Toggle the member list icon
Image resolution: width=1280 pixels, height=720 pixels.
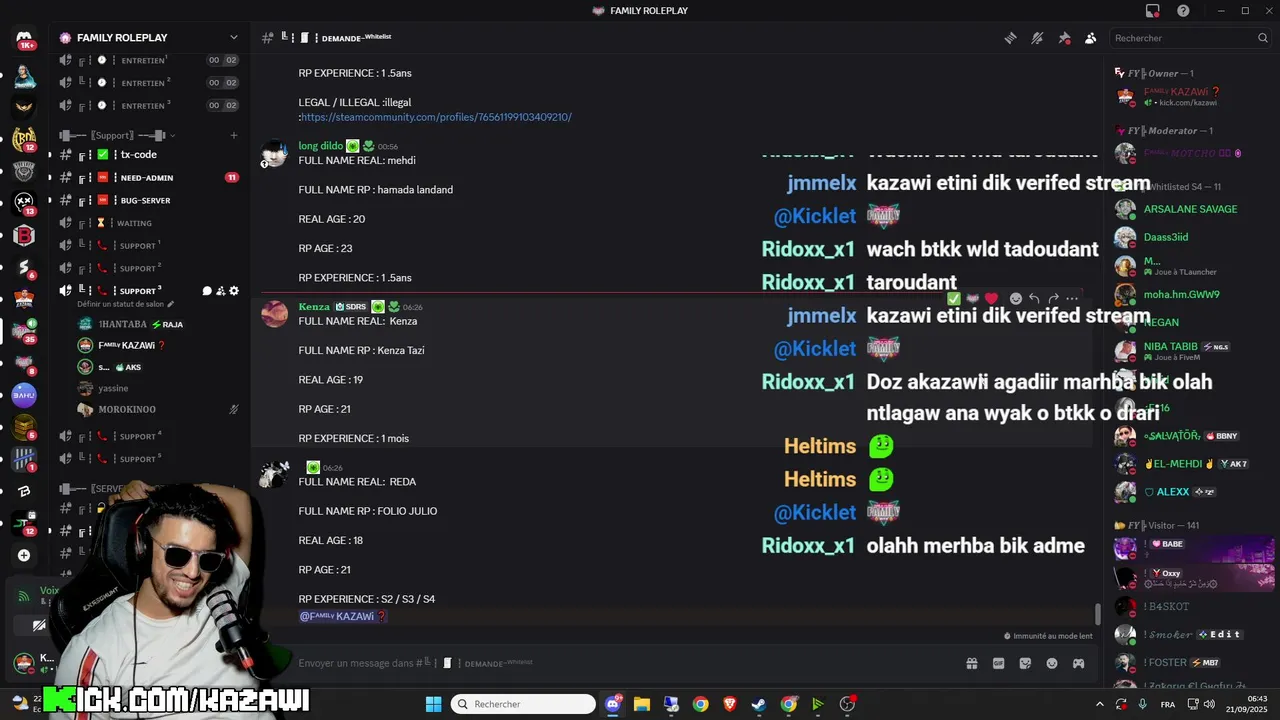point(1090,38)
